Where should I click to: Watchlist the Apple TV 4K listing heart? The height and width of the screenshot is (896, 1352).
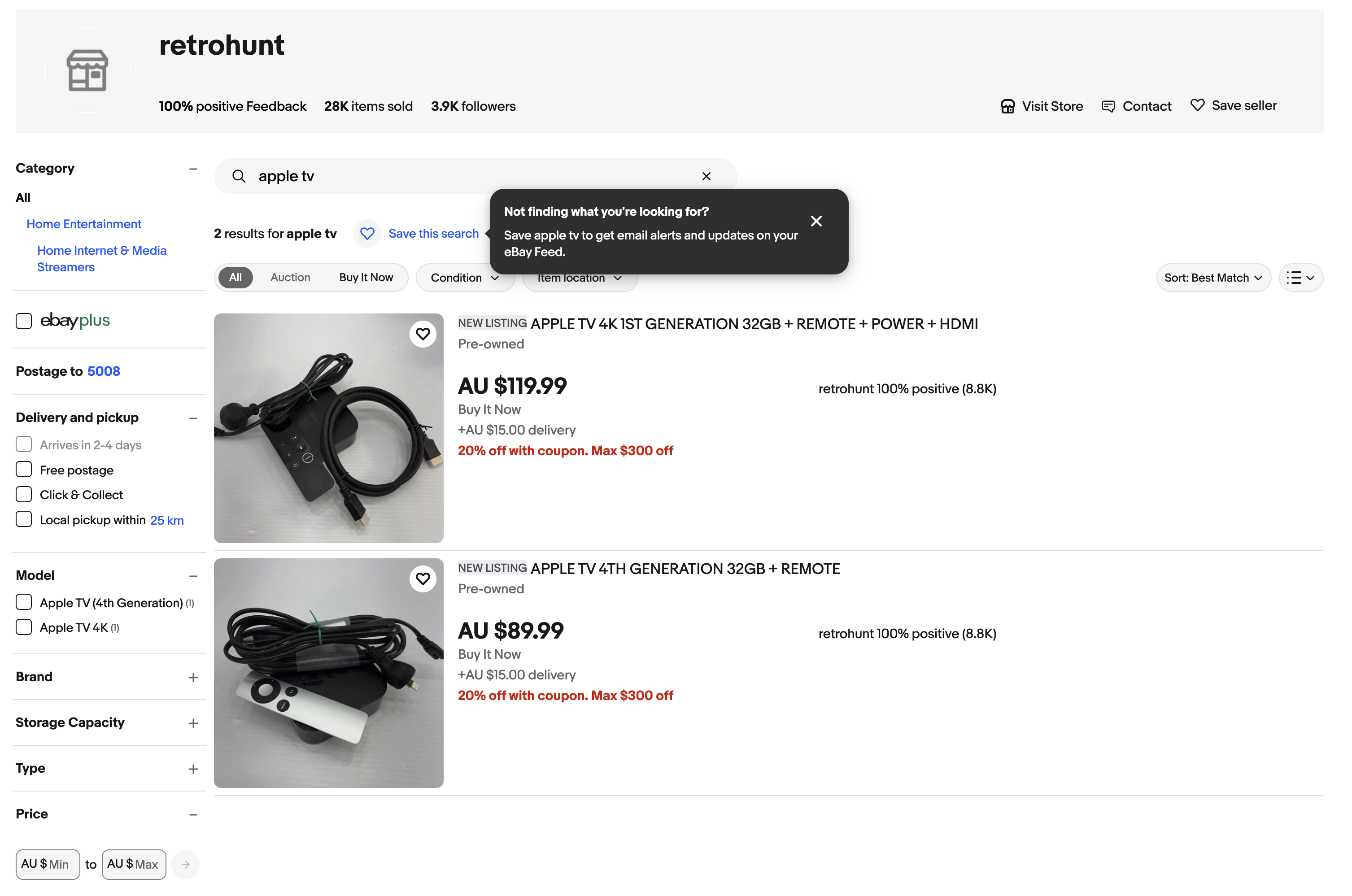click(422, 334)
